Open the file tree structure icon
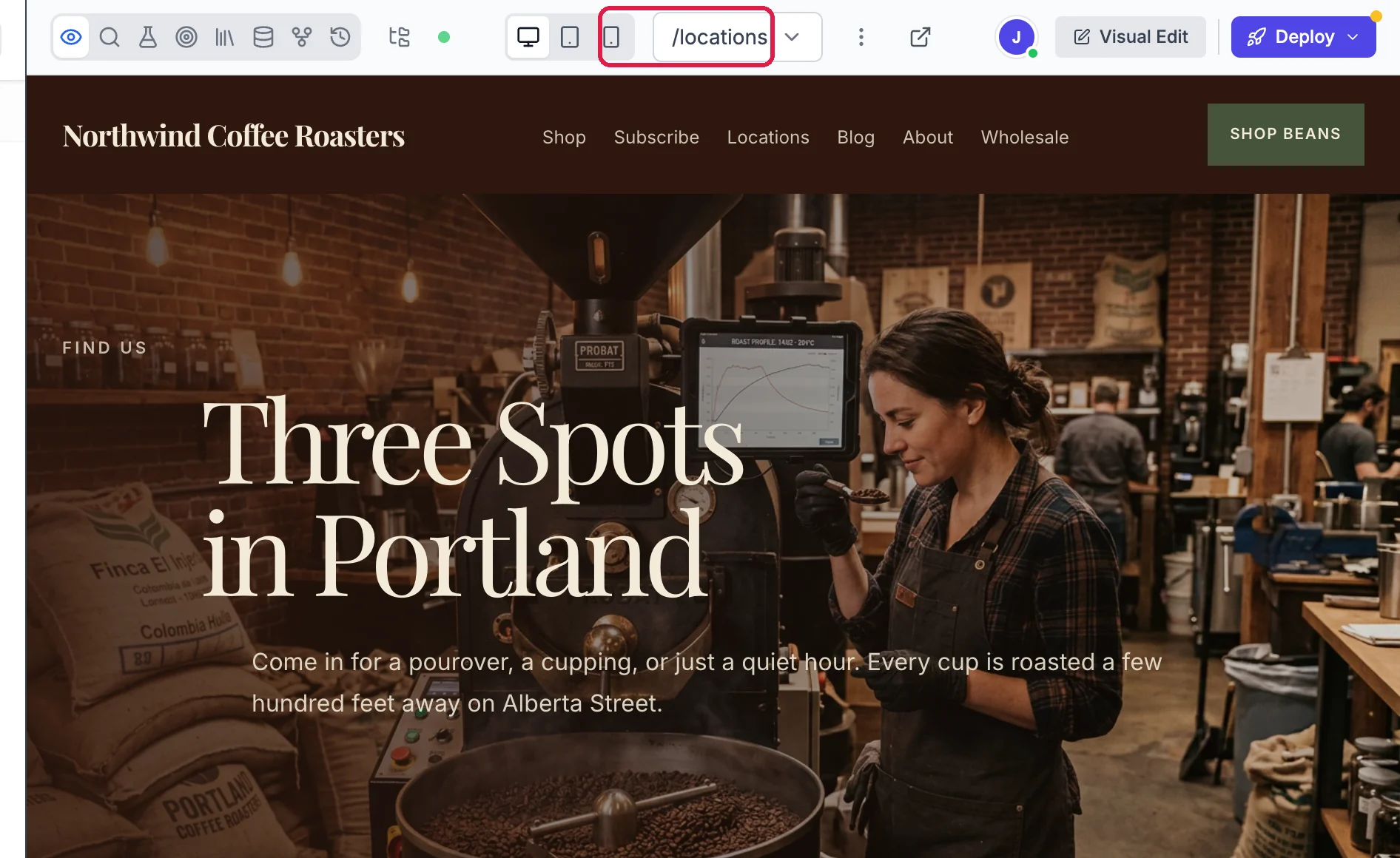 pyautogui.click(x=400, y=37)
